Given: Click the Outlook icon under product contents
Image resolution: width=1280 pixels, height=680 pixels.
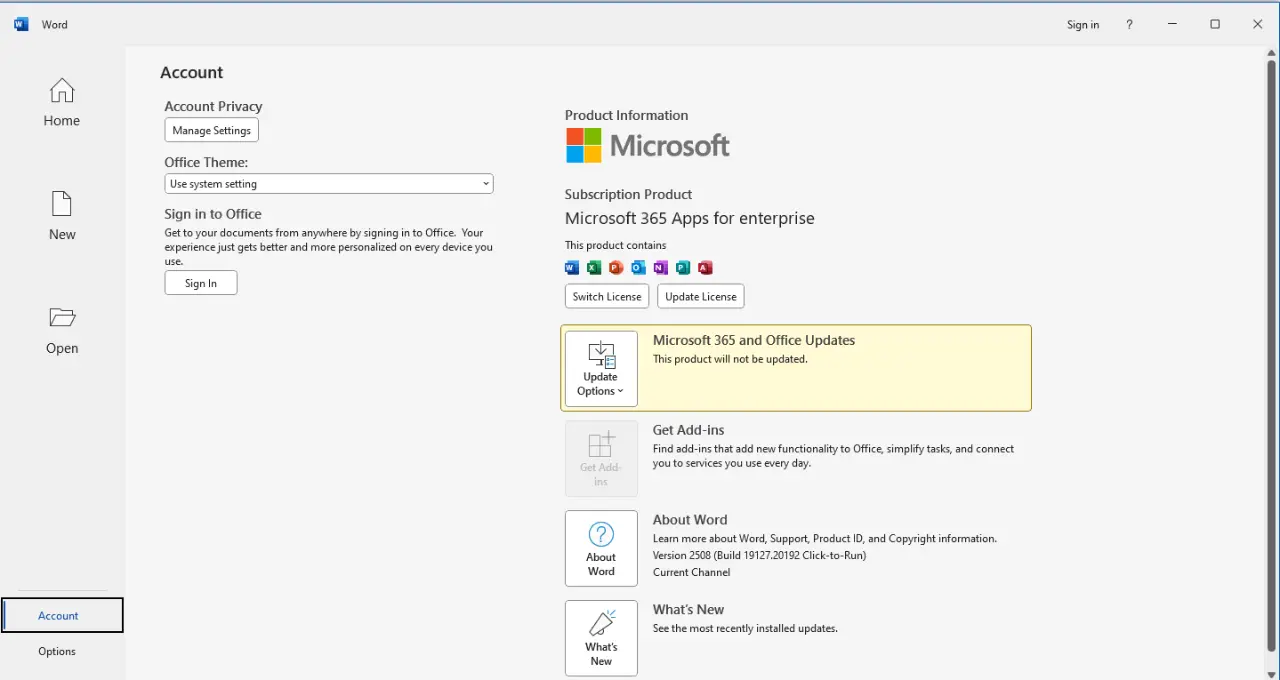Looking at the screenshot, I should pyautogui.click(x=638, y=267).
